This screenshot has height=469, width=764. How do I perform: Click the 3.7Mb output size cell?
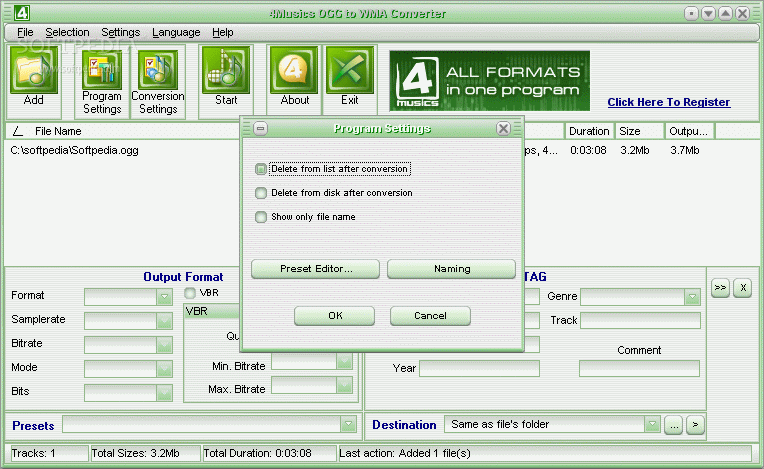tap(685, 150)
